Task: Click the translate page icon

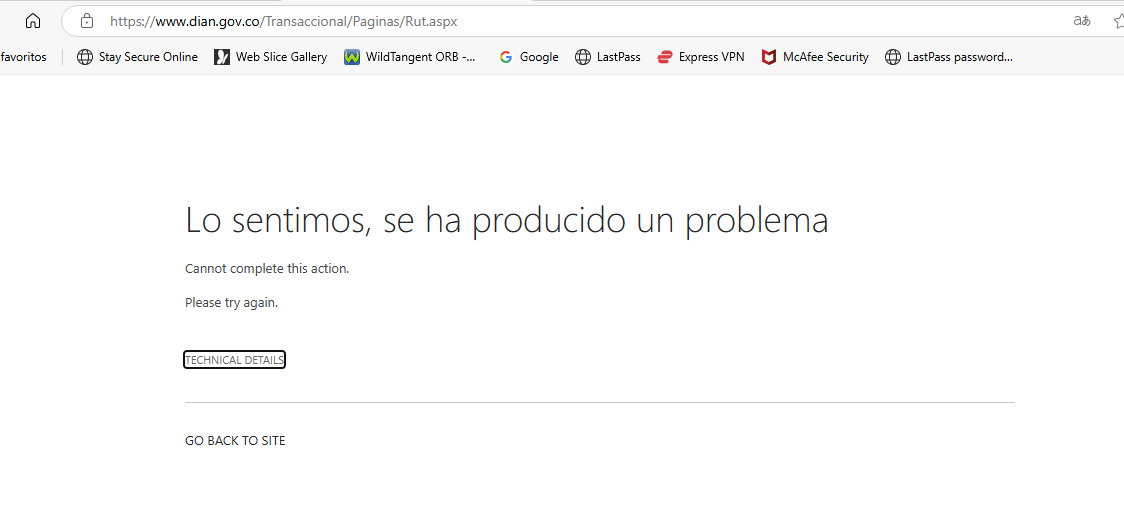Action: tap(1082, 21)
